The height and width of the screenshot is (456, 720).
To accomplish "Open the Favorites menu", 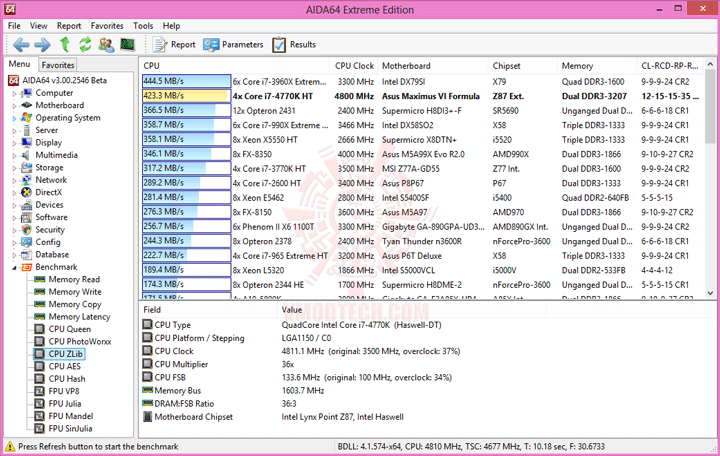I will coord(107,26).
